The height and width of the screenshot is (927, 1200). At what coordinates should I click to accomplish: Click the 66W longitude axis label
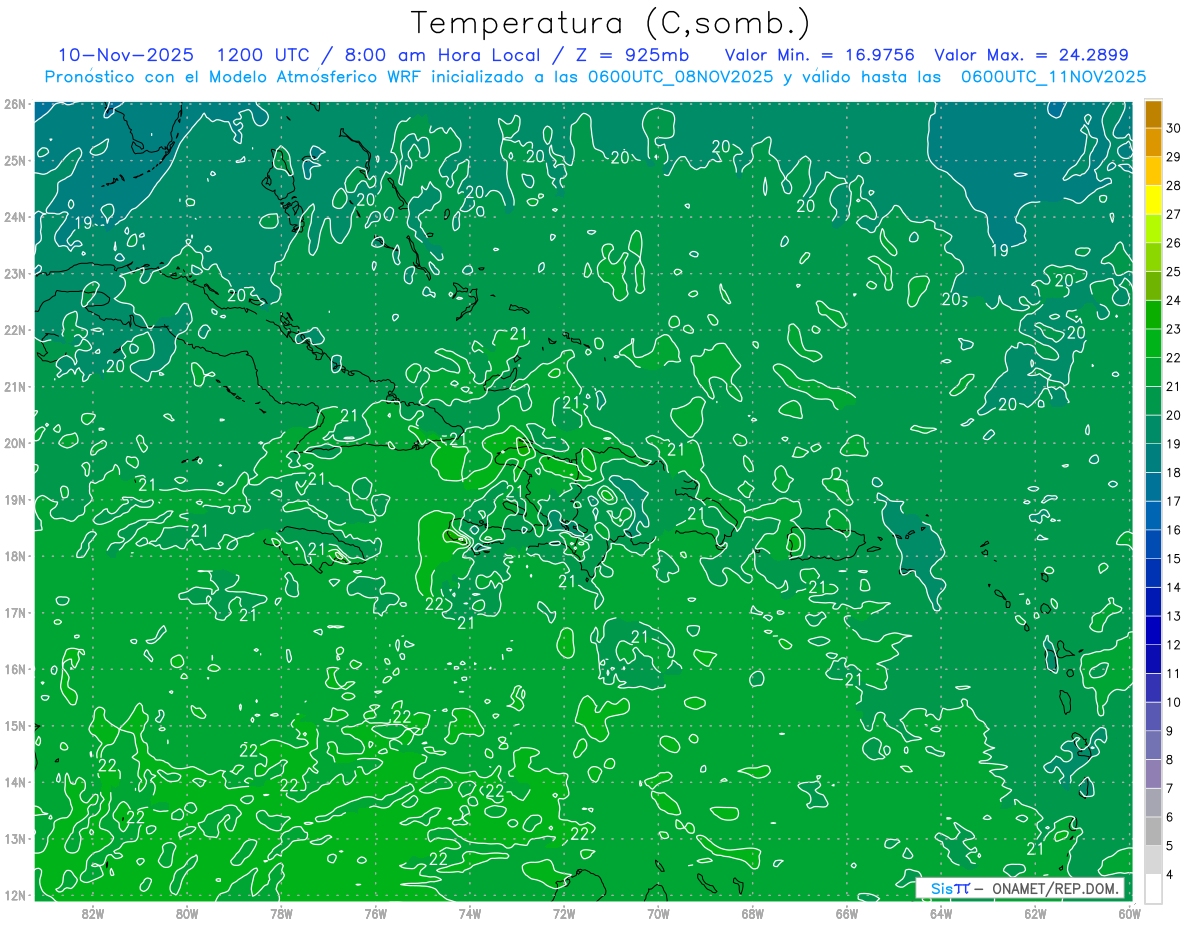[x=847, y=913]
